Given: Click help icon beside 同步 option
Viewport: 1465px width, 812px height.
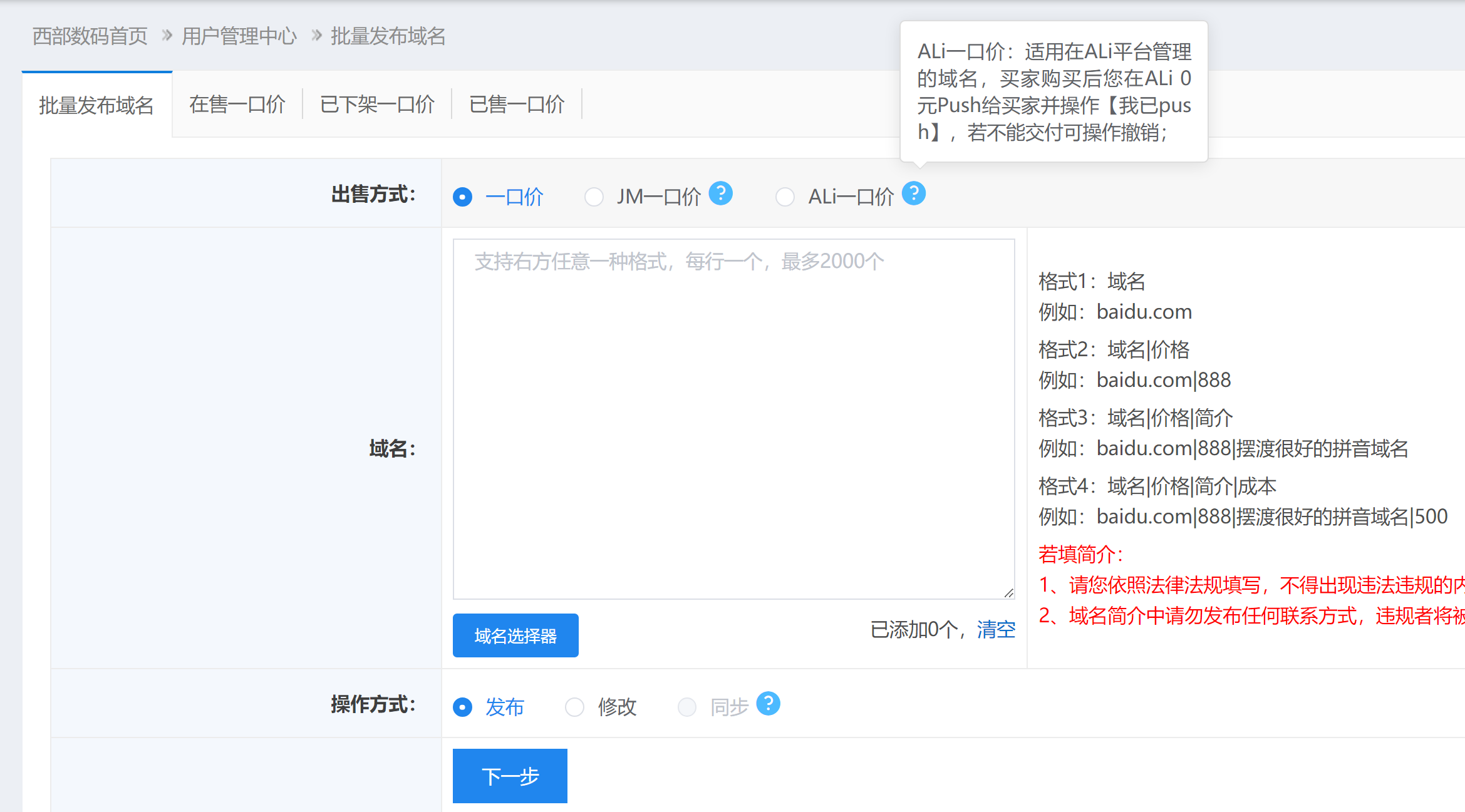Looking at the screenshot, I should point(768,704).
